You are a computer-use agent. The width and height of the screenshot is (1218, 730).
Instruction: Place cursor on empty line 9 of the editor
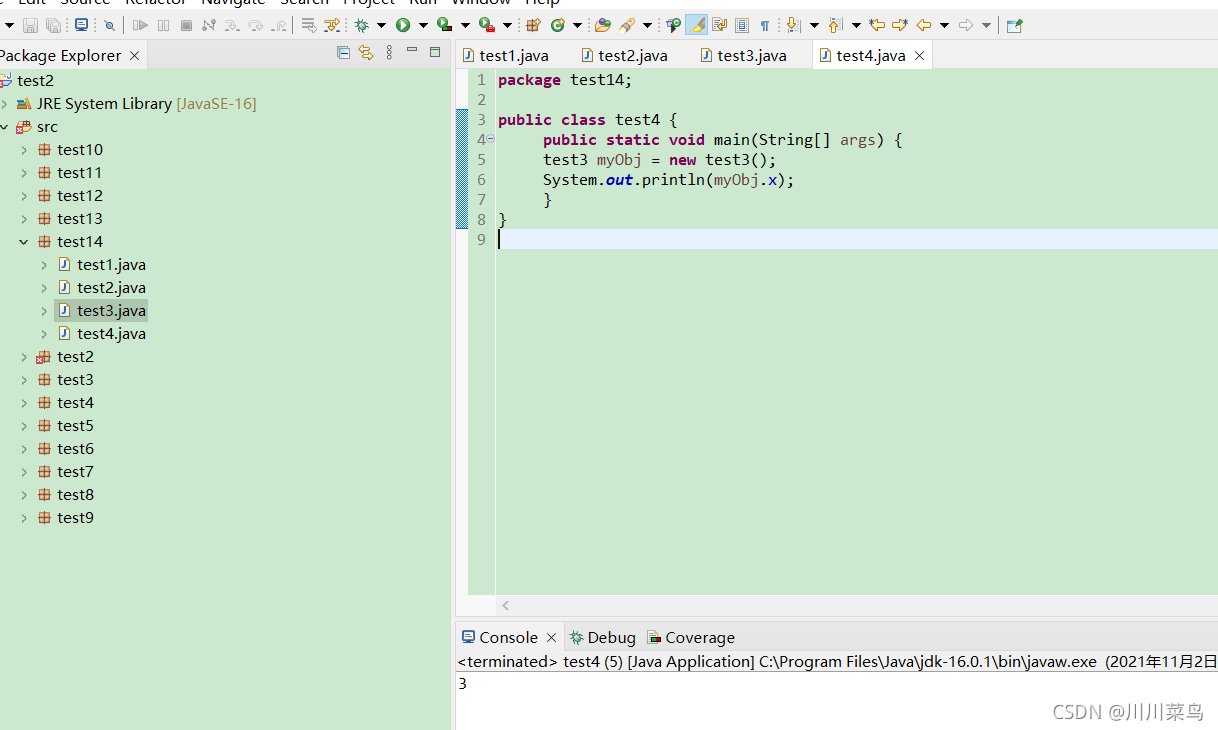[856, 239]
